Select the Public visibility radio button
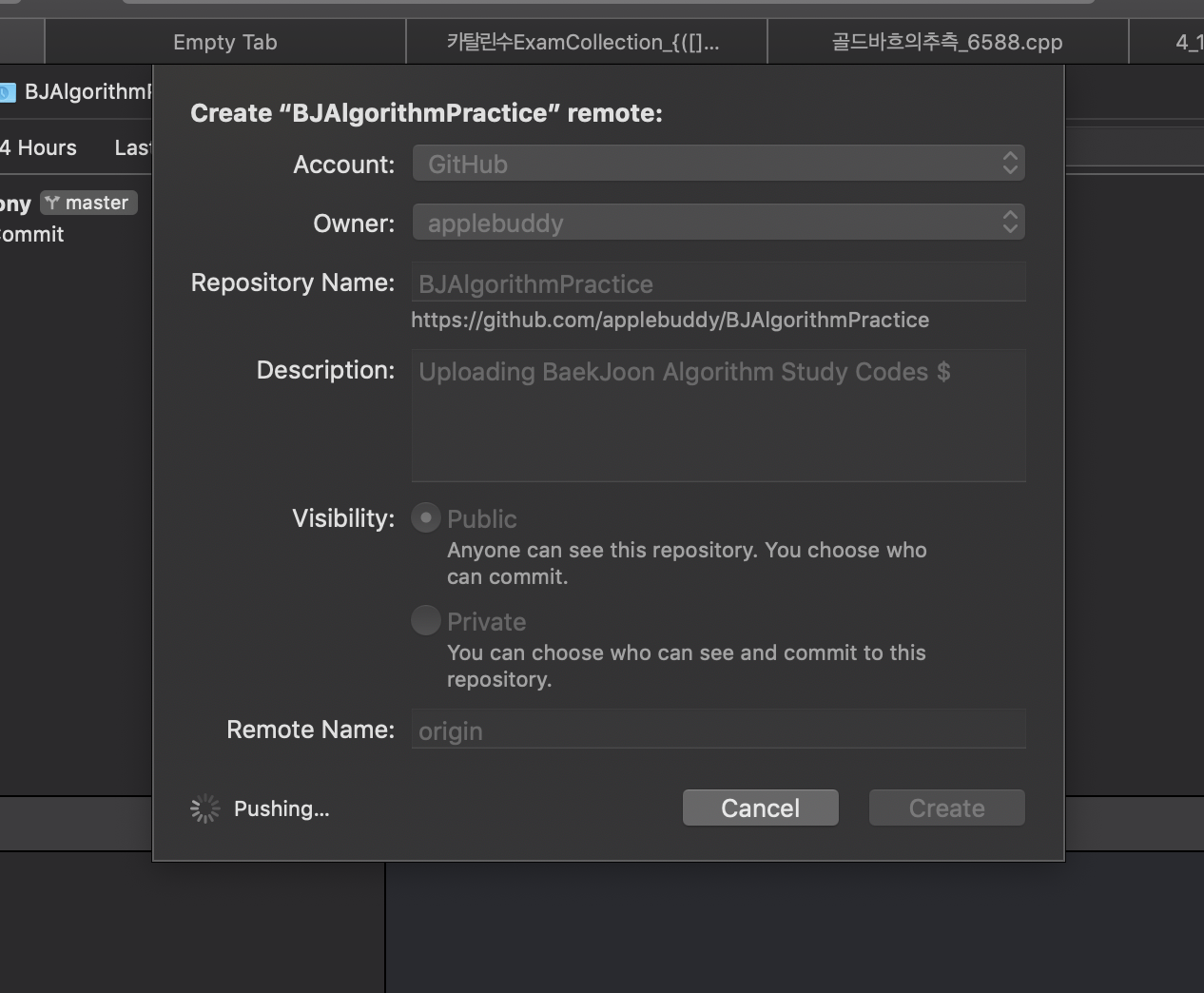 coord(425,518)
